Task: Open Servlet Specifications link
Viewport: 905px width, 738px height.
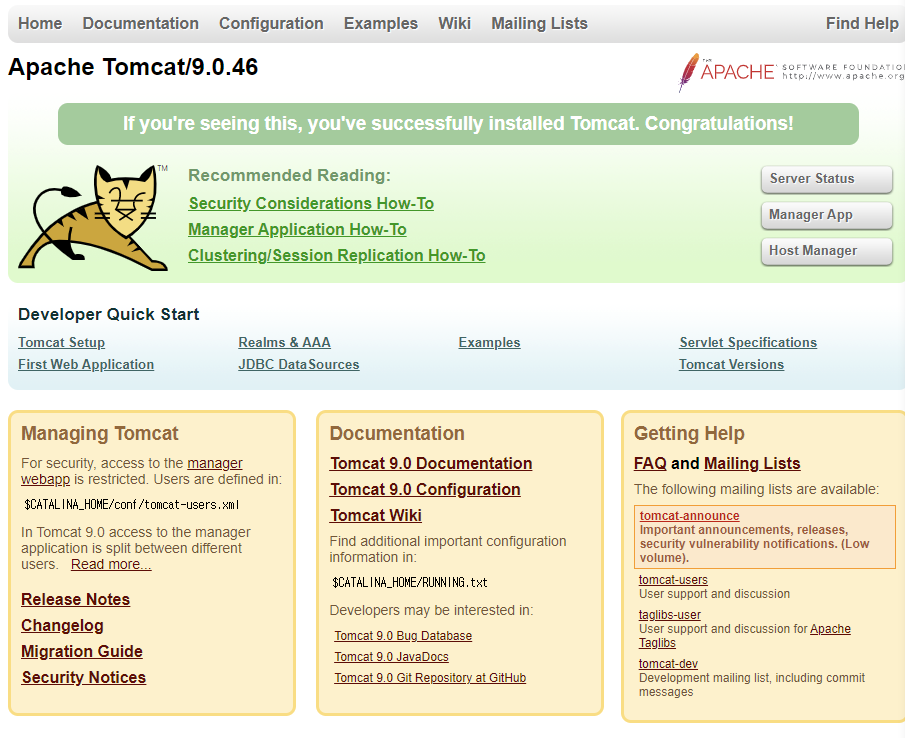Action: (x=748, y=342)
